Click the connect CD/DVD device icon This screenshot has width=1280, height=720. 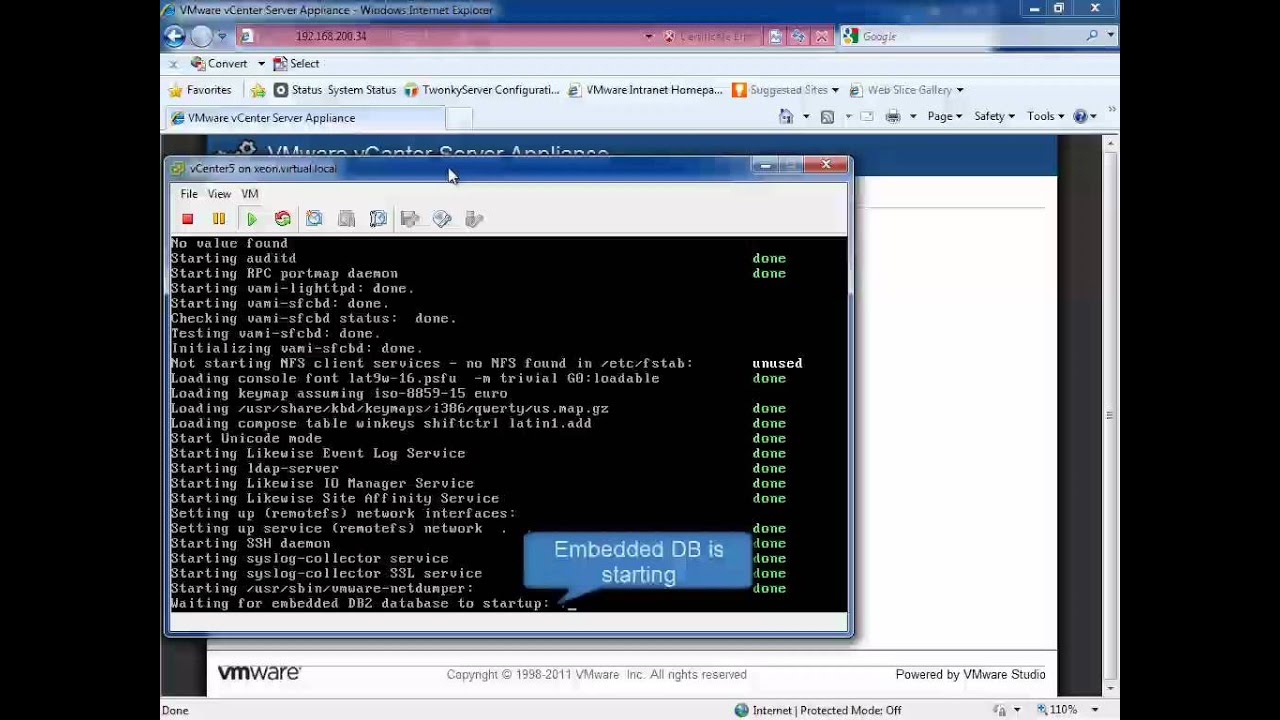click(442, 219)
